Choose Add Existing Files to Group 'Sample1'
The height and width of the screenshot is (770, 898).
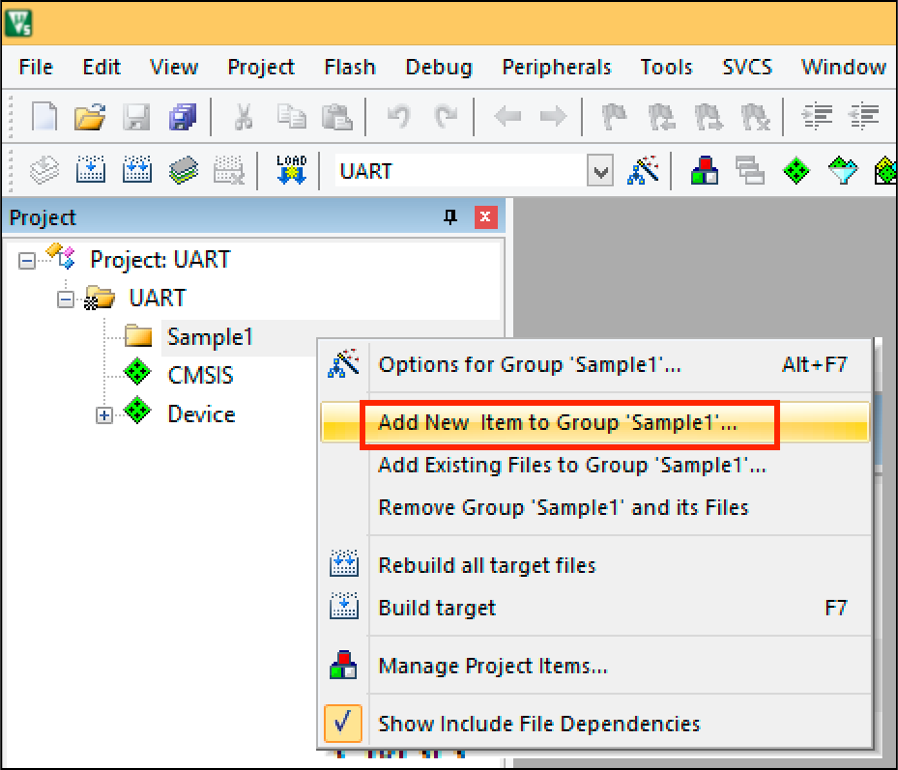[571, 465]
